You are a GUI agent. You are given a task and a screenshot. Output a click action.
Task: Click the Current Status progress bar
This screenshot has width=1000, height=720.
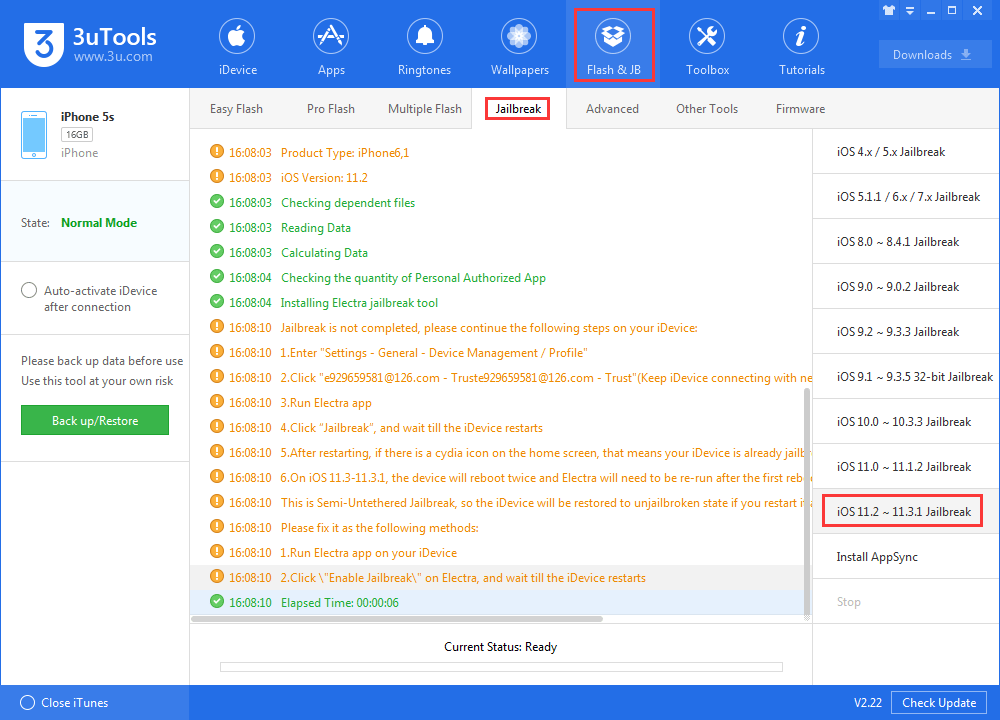coord(501,667)
